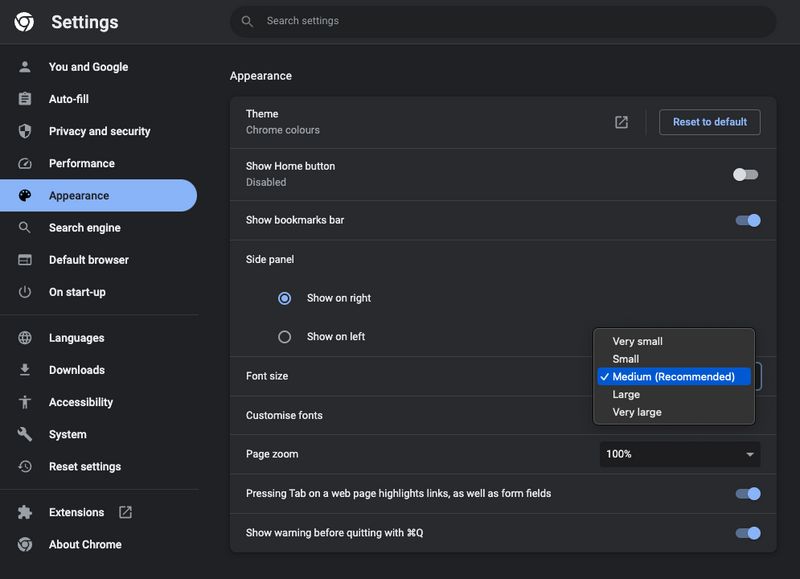Choose Small font size option
This screenshot has width=800, height=579.
(x=673, y=359)
